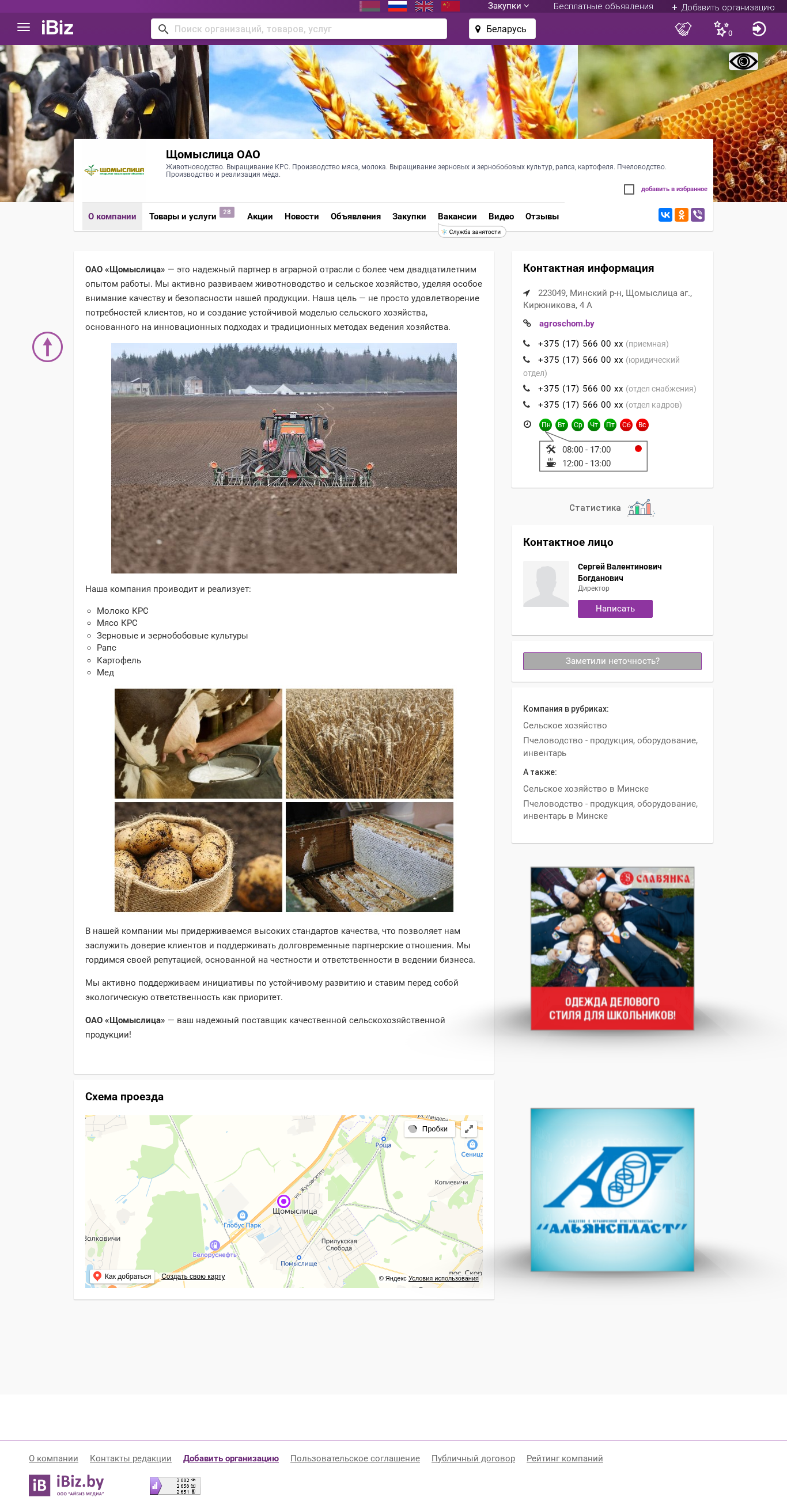The height and width of the screenshot is (1512, 787).
Task: Expand the map to fullscreen
Action: pos(468,1129)
